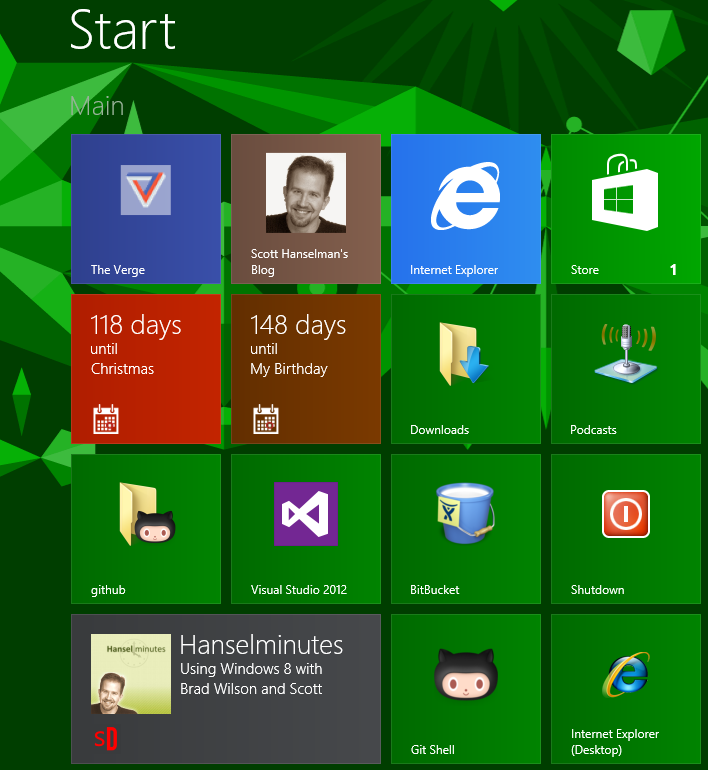Open the BitBucket bucket tile

click(466, 528)
